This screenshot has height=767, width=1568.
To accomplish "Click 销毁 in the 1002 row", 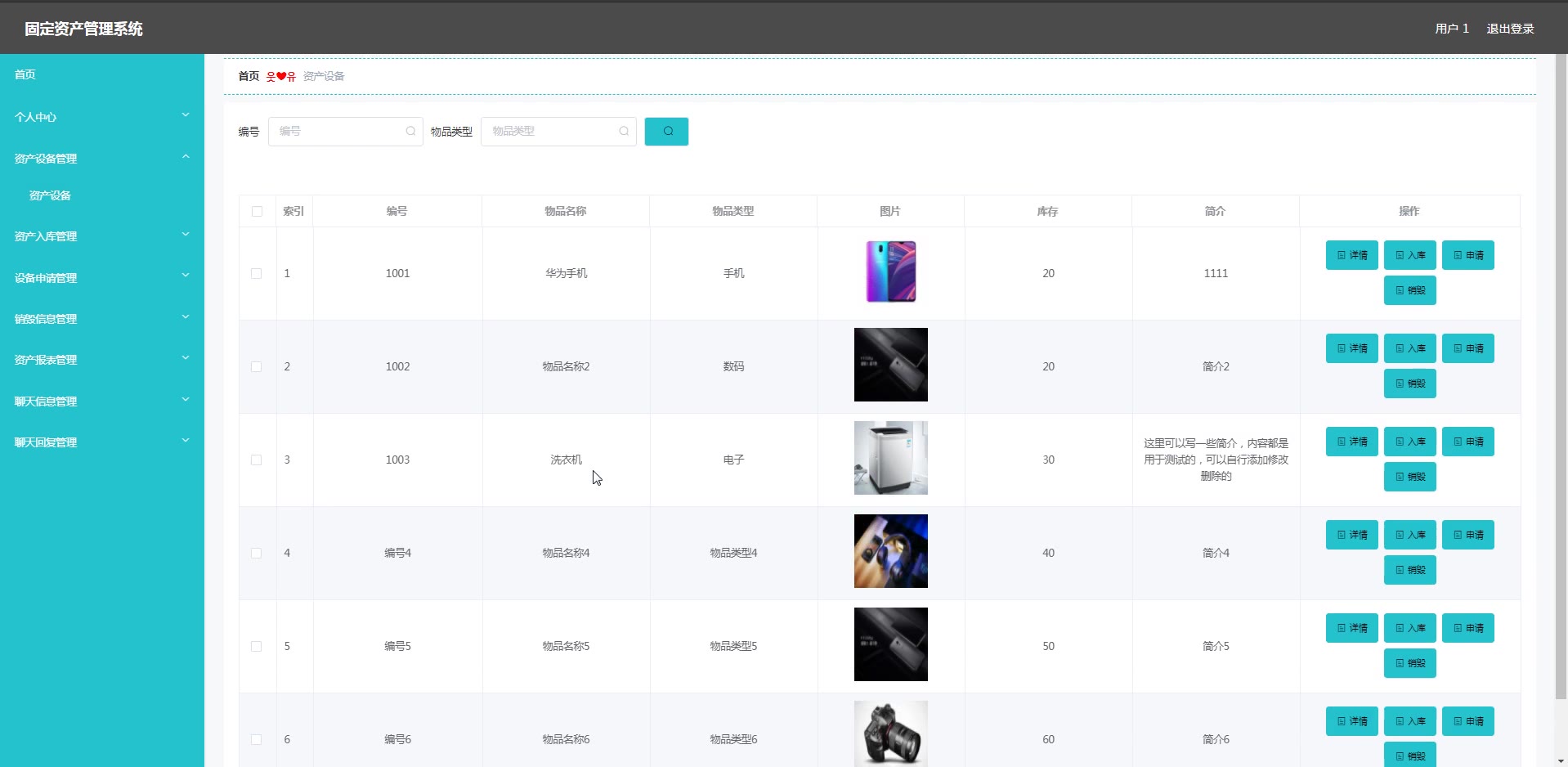I will (1410, 383).
